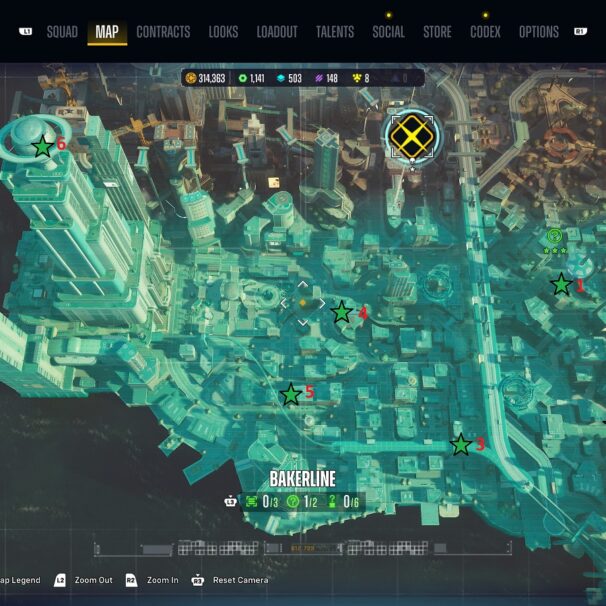606x606 pixels.
Task: Open the SQUAD tab
Action: (x=62, y=32)
